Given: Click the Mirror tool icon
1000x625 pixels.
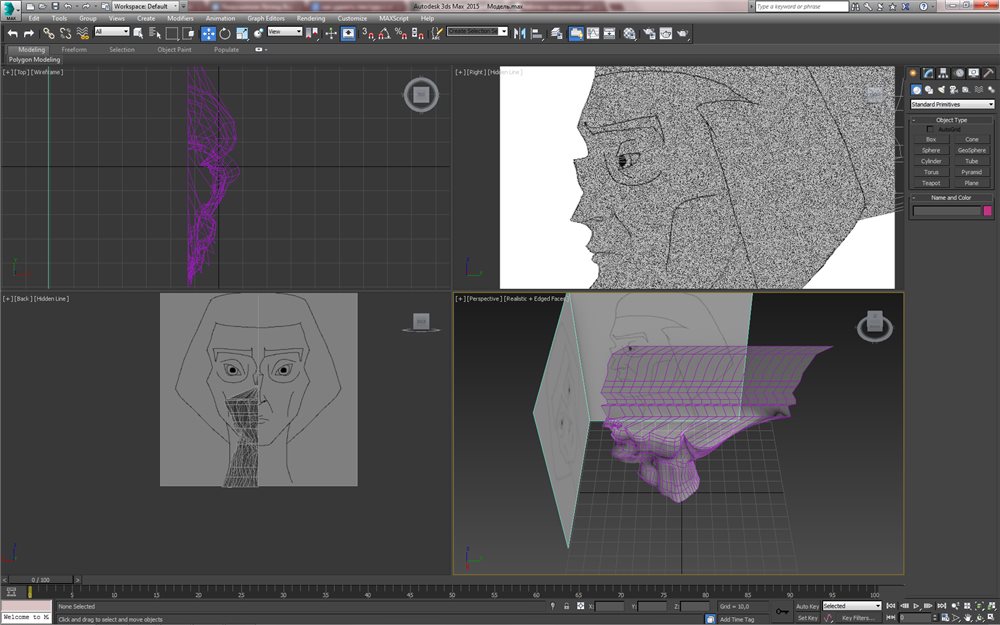Looking at the screenshot, I should [x=519, y=33].
